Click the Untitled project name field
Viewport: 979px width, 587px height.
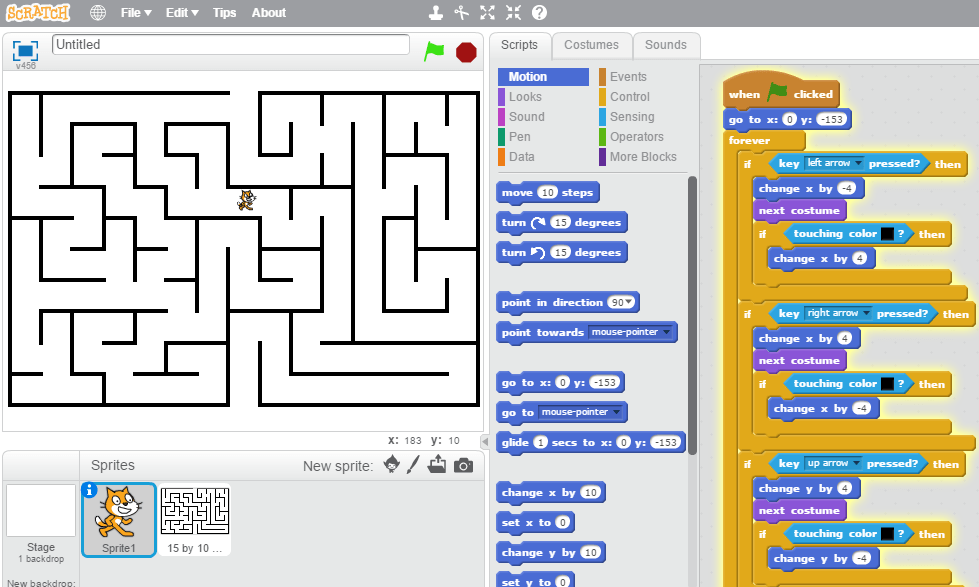point(230,45)
